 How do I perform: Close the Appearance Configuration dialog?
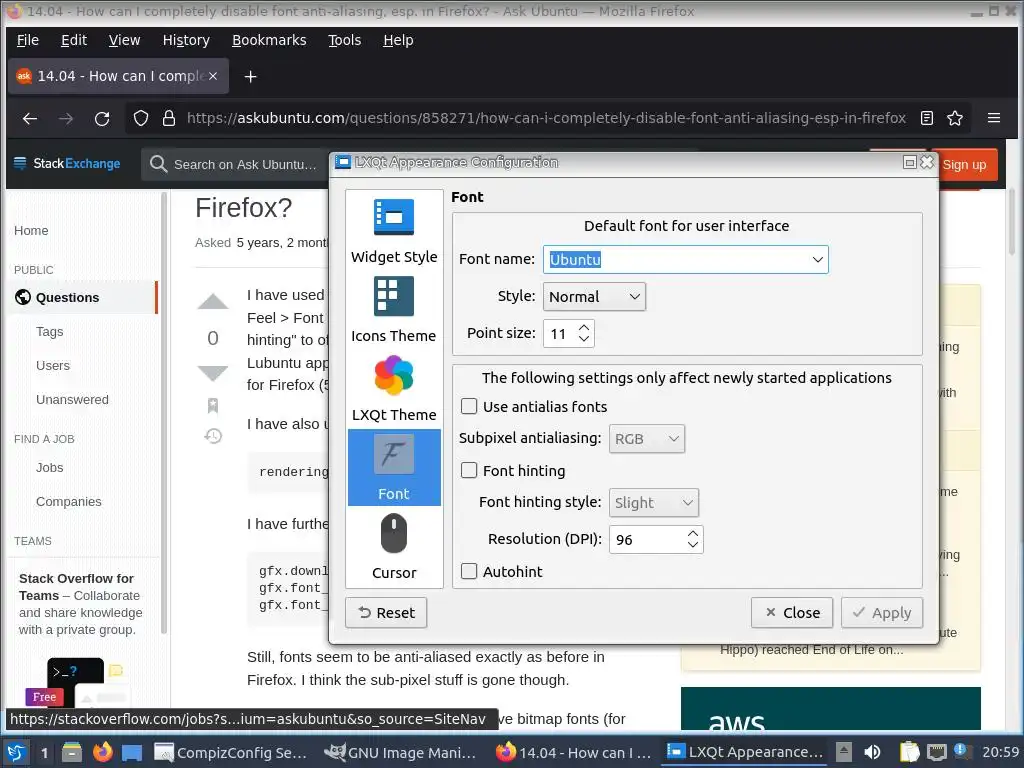point(792,613)
